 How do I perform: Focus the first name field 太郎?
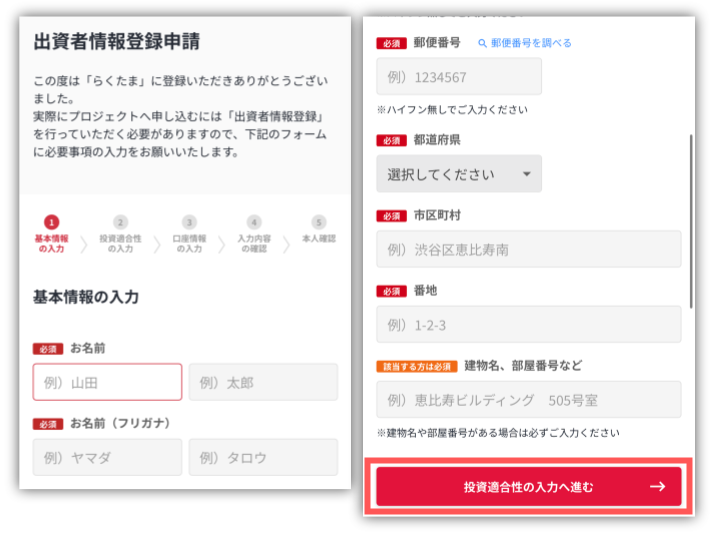coord(263,382)
